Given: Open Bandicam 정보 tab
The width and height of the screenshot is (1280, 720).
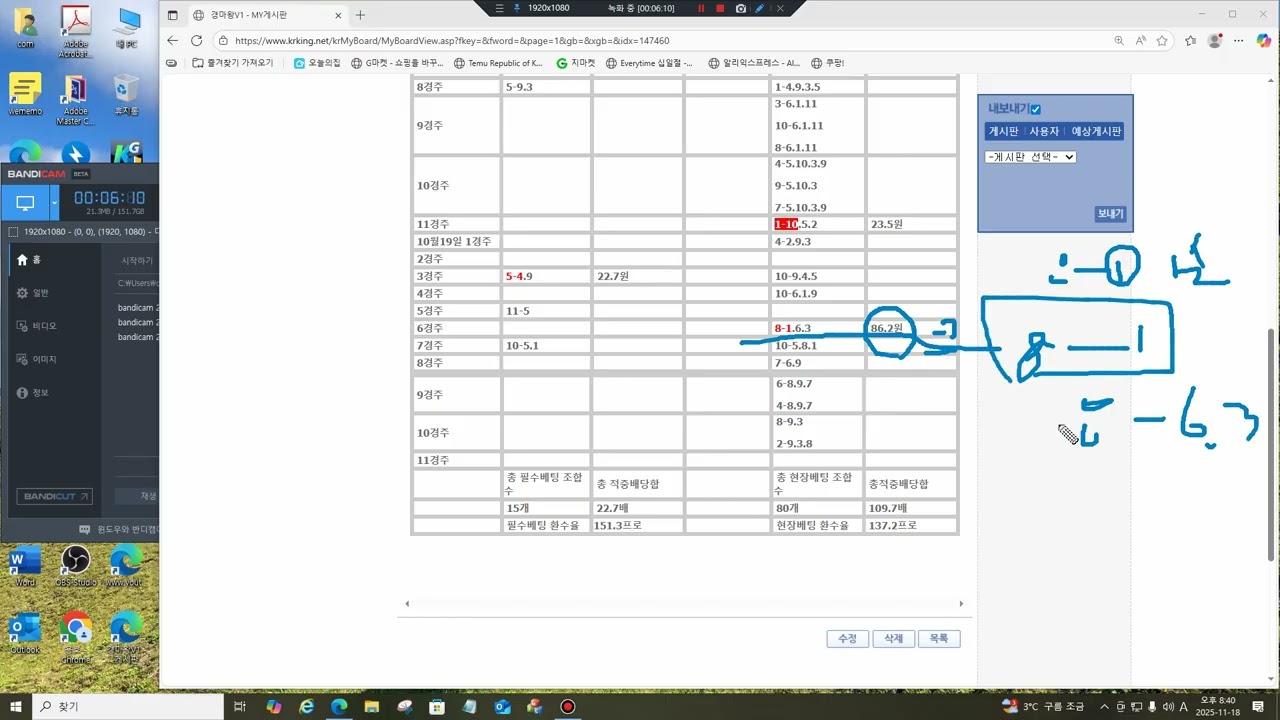Looking at the screenshot, I should pos(33,393).
